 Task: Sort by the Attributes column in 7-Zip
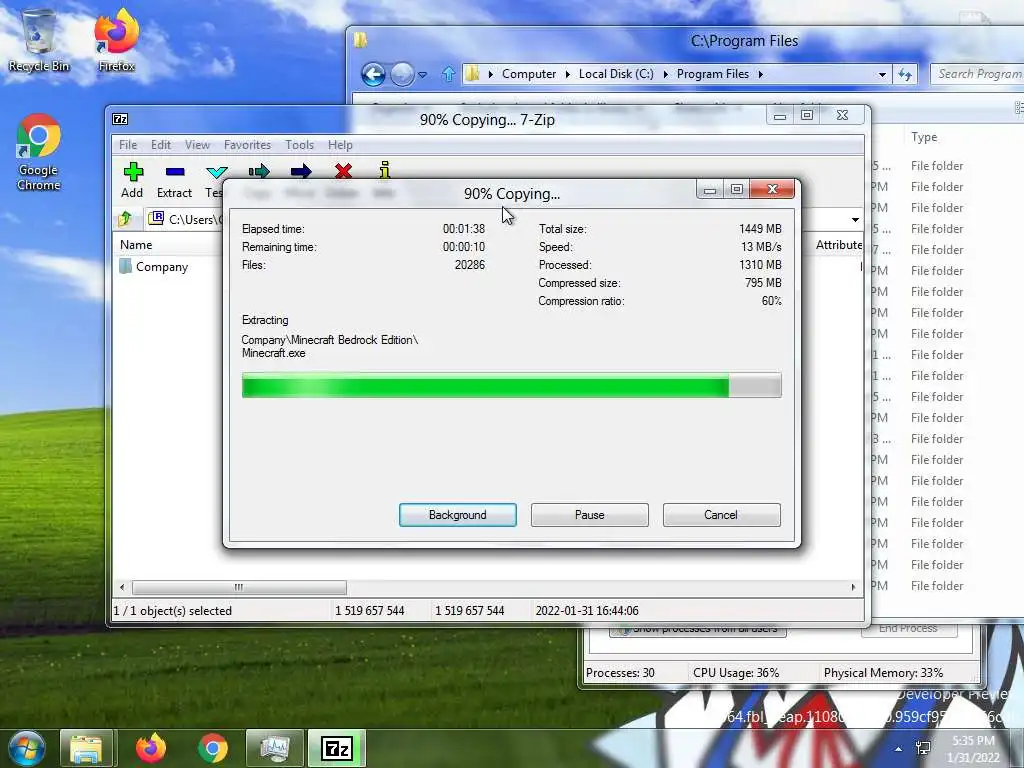839,245
